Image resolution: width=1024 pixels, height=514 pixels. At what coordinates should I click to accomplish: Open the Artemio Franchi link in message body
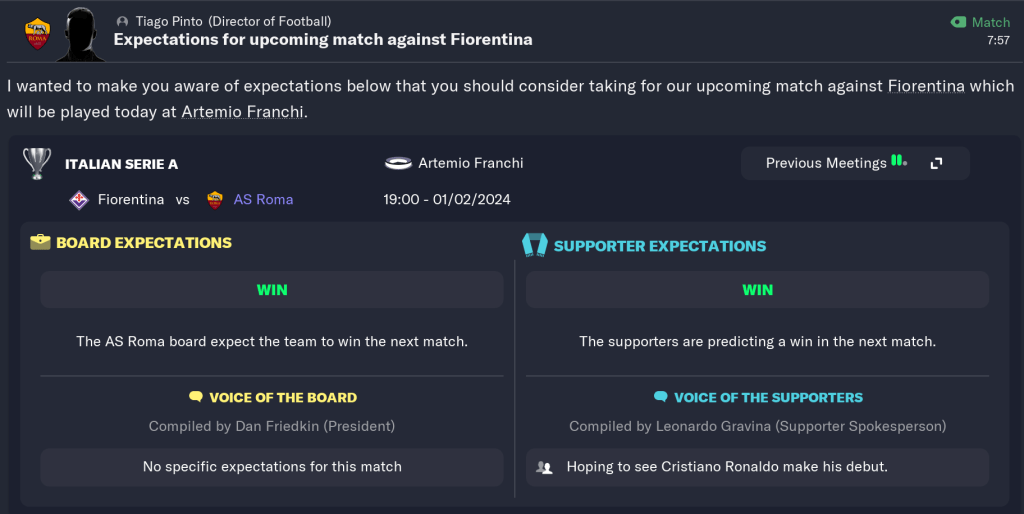(241, 111)
